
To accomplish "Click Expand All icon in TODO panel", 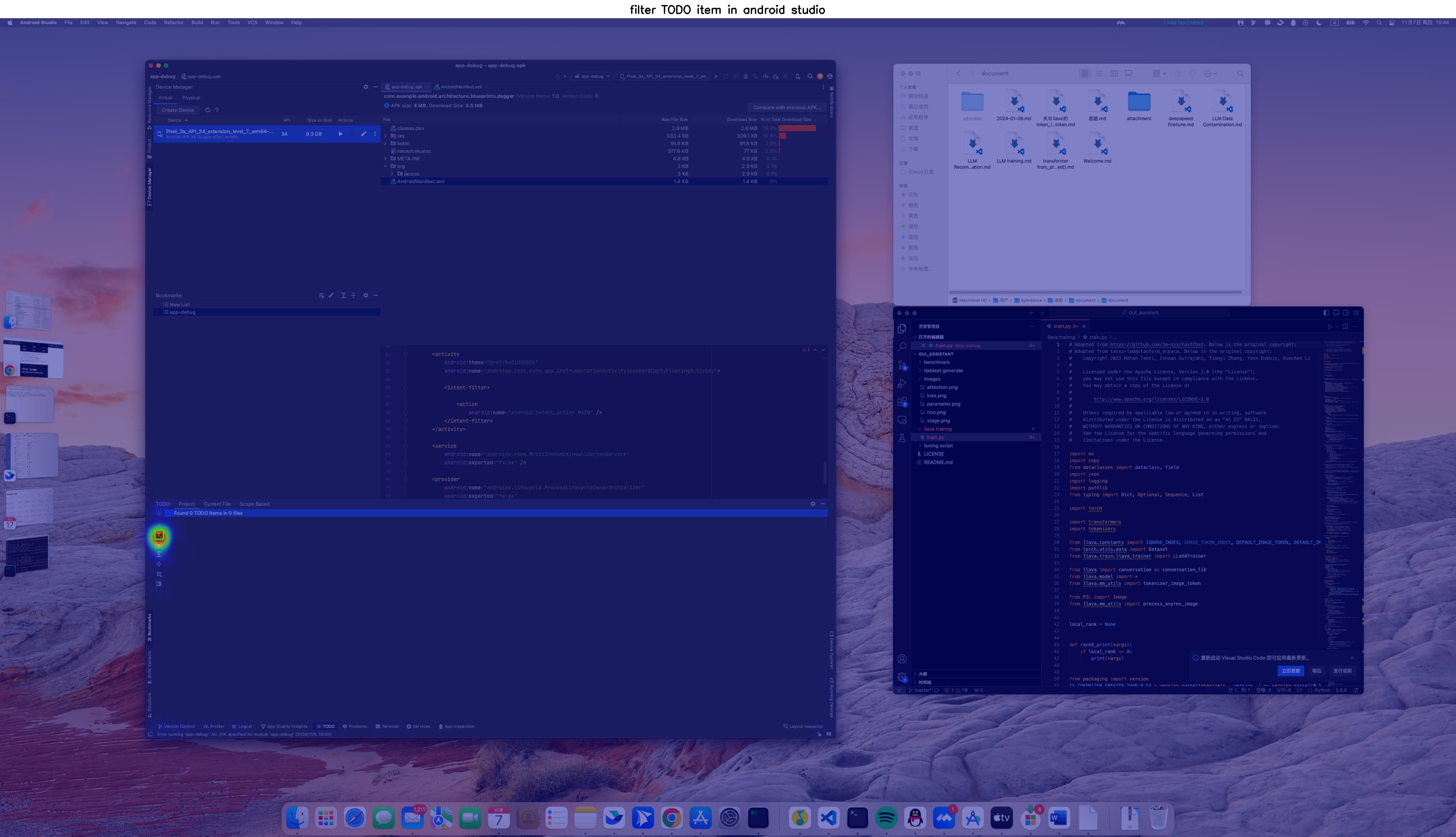I will [159, 554].
